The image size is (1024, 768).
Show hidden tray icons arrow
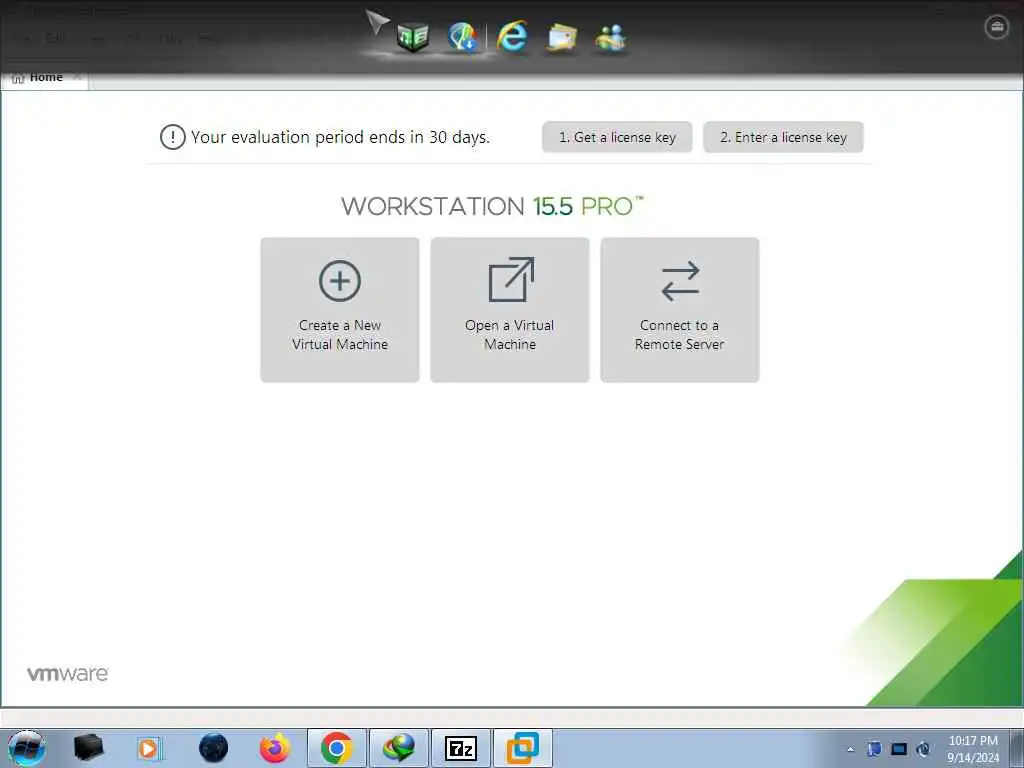coord(850,749)
